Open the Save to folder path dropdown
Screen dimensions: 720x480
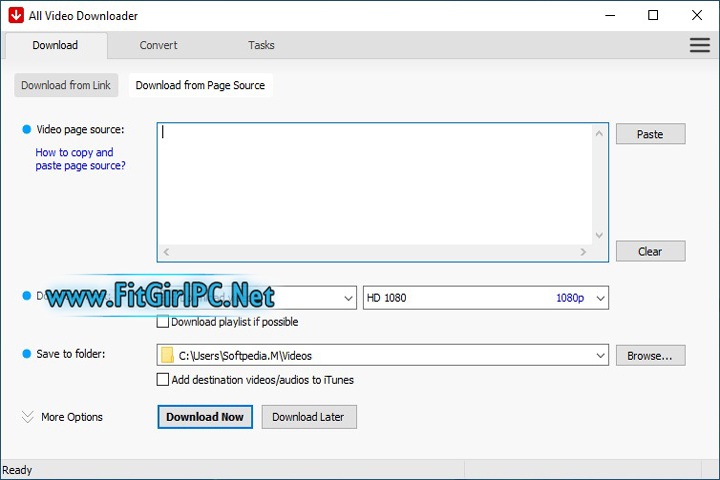600,355
